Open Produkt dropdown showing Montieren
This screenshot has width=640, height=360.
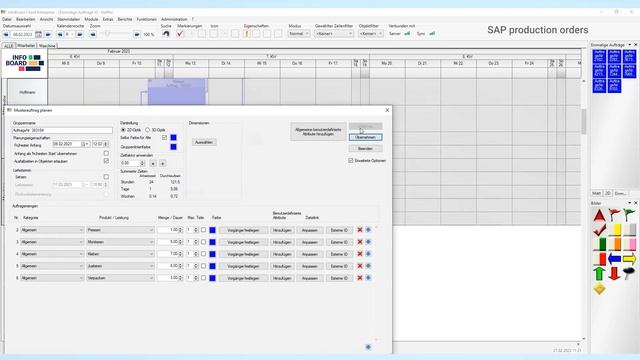(x=120, y=242)
